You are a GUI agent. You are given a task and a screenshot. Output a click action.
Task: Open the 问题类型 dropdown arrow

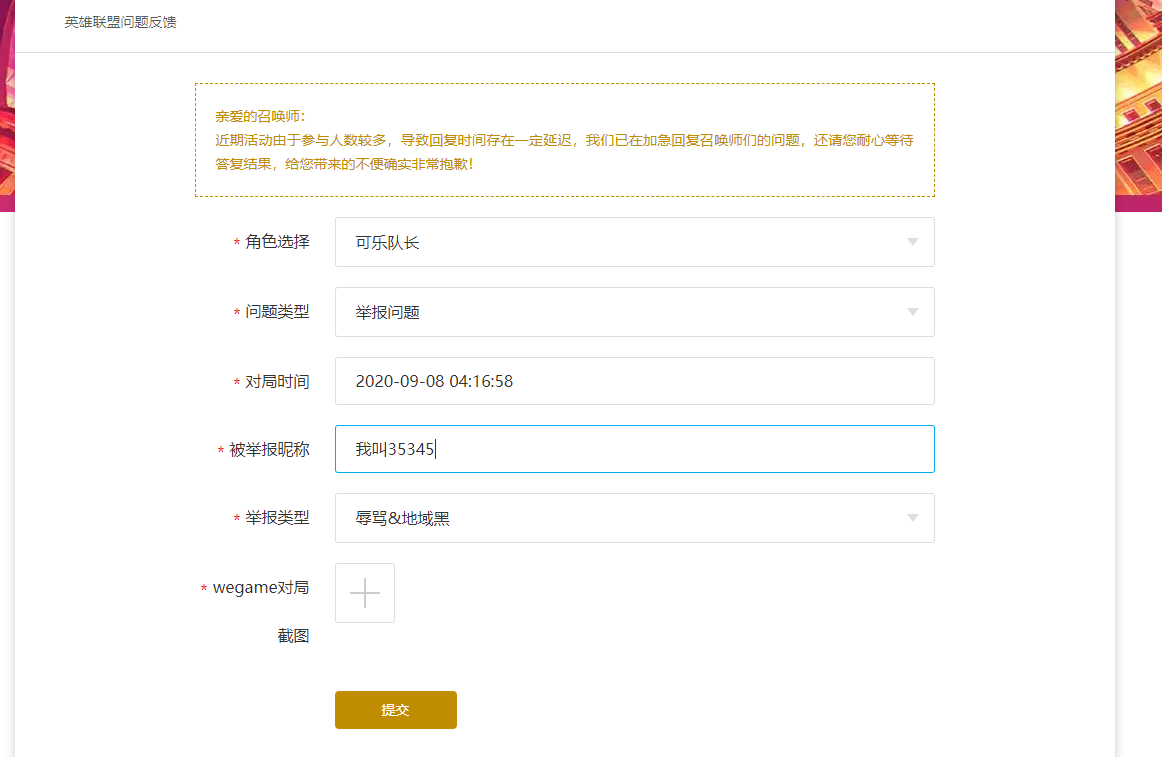tap(911, 312)
